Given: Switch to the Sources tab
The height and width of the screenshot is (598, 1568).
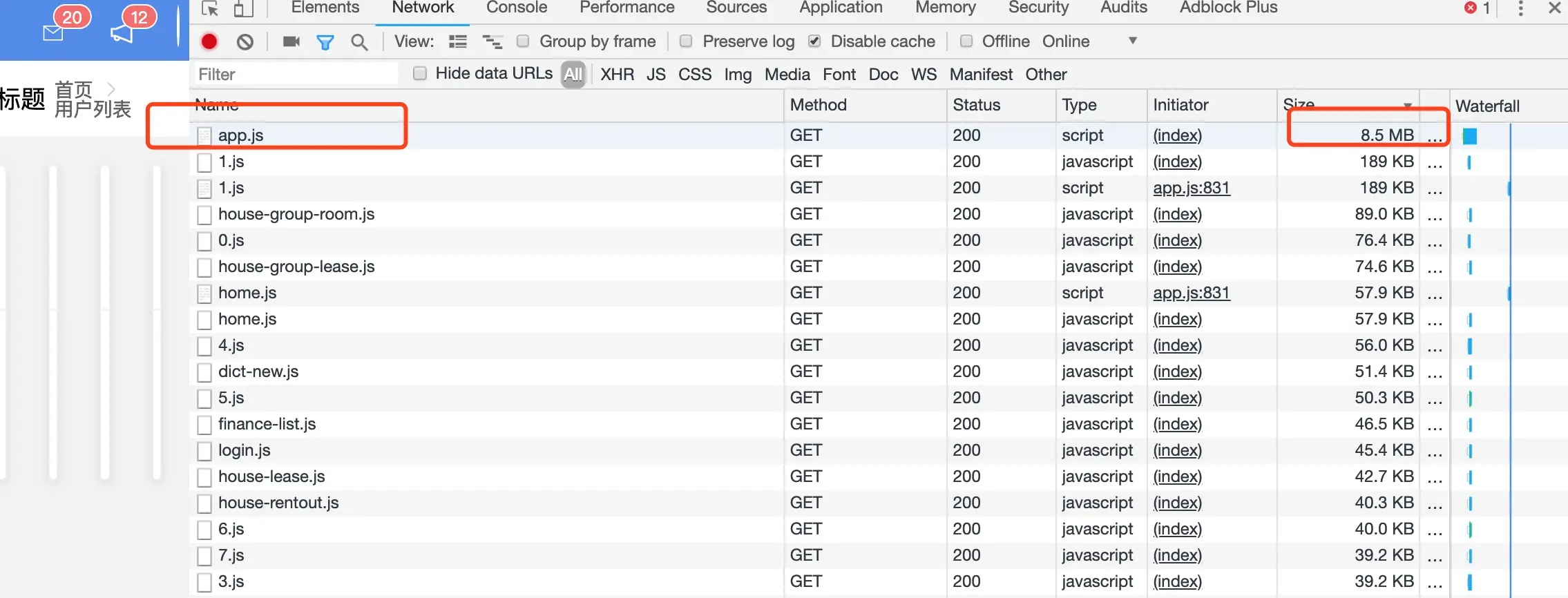Looking at the screenshot, I should (x=736, y=8).
